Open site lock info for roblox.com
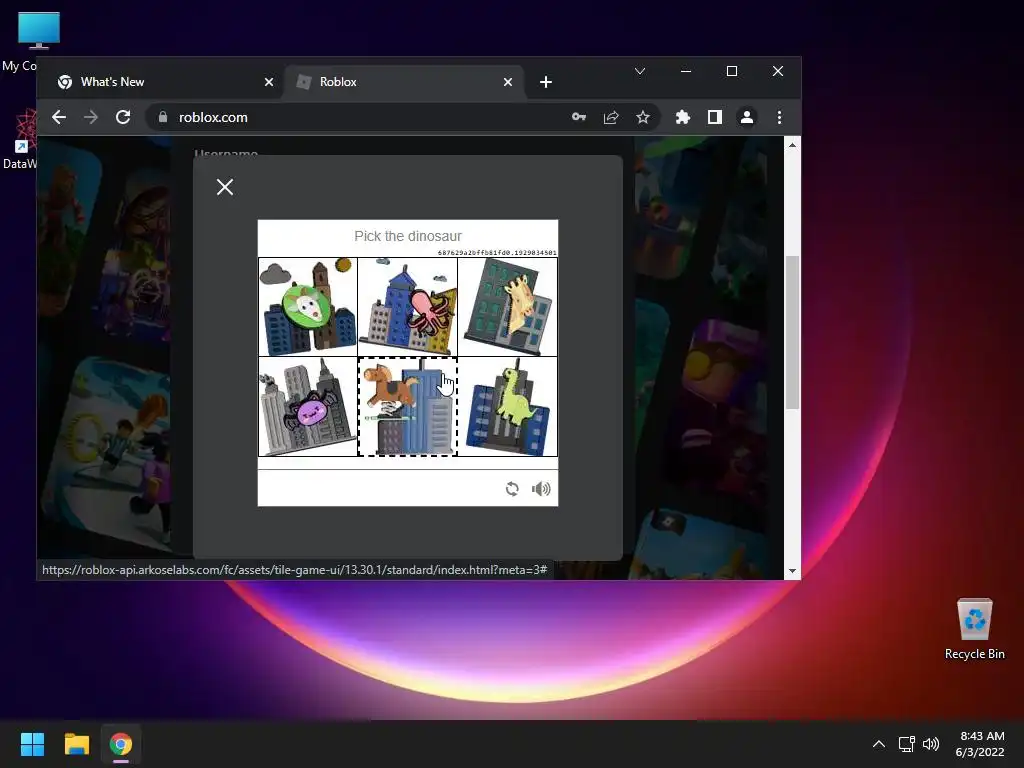 click(x=163, y=118)
